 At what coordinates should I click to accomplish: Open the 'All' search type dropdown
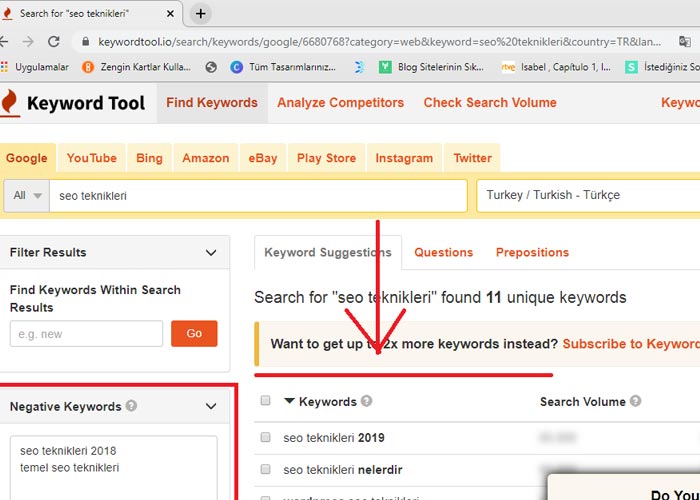(x=27, y=196)
